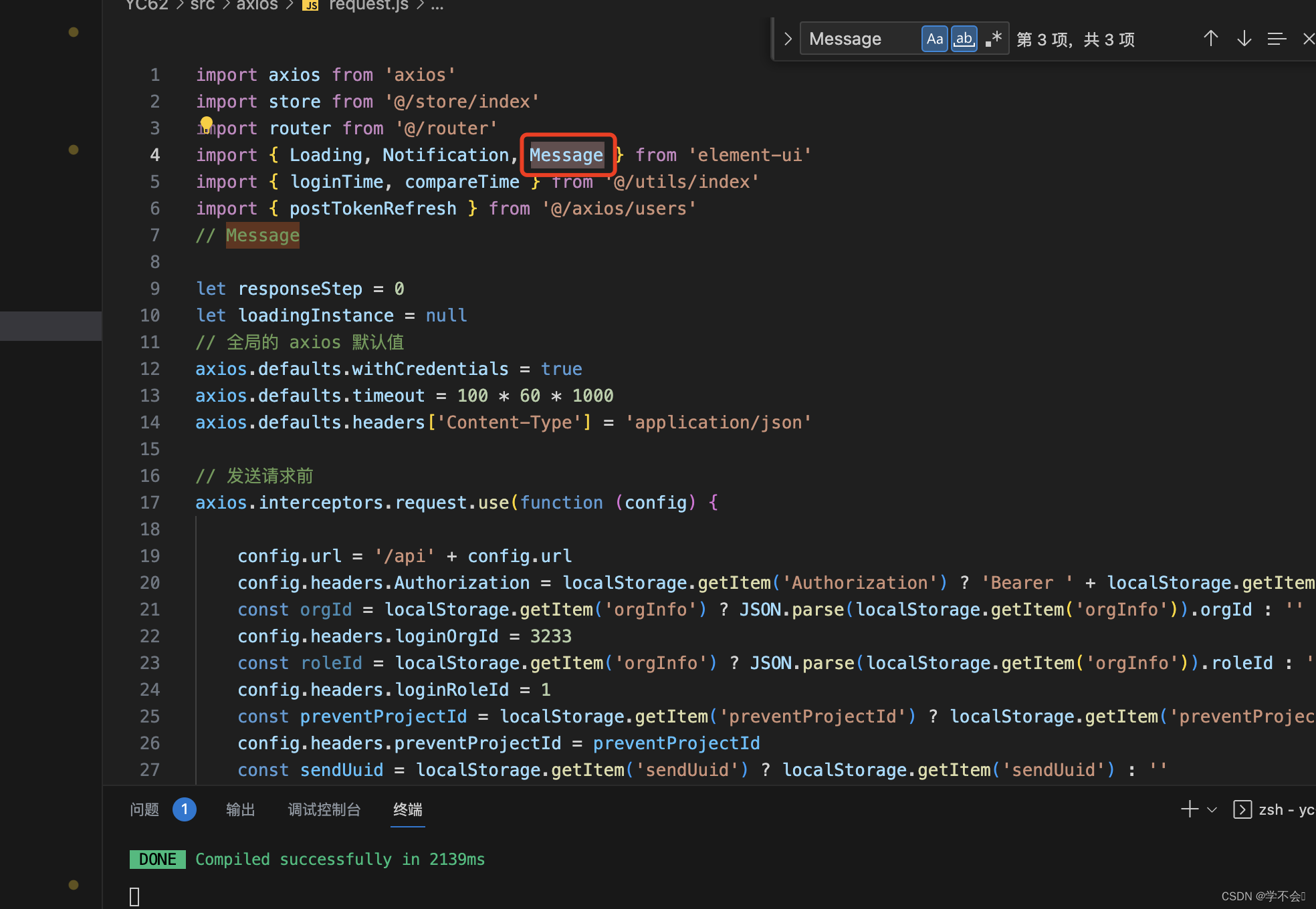Toggle Match Whole Word option
This screenshot has width=1316, height=909.
964,39
